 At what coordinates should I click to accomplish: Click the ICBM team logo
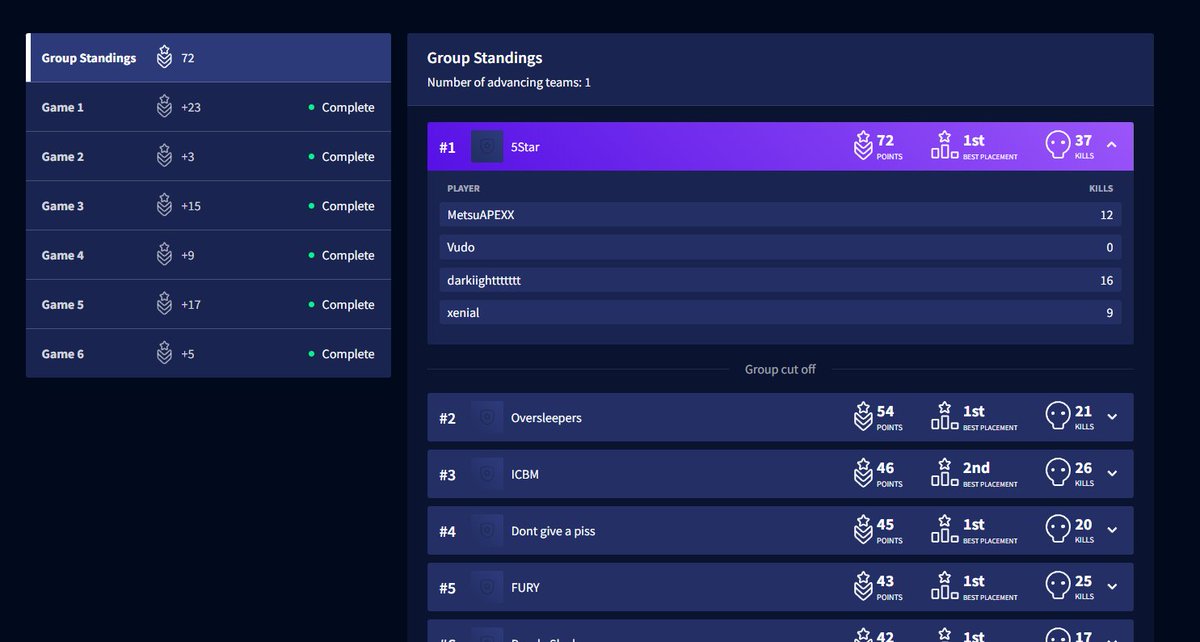[487, 474]
